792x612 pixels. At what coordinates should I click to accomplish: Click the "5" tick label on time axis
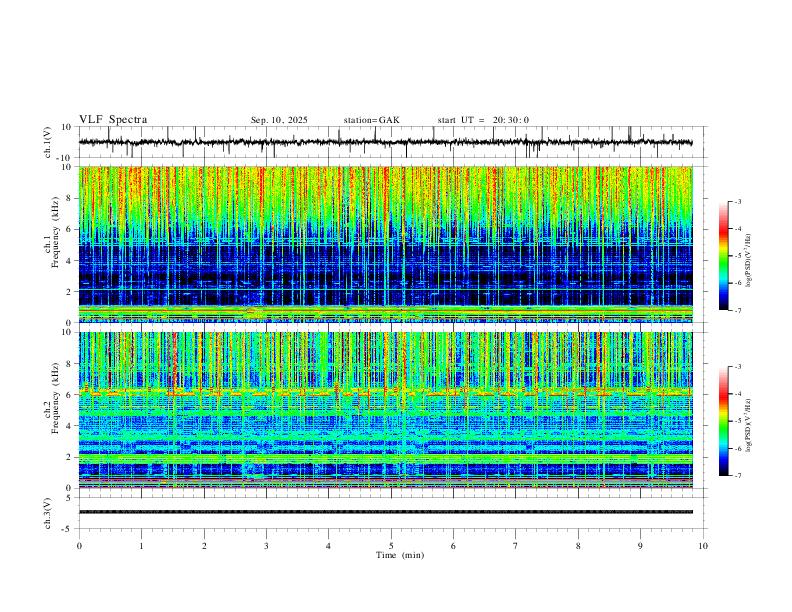coord(391,546)
